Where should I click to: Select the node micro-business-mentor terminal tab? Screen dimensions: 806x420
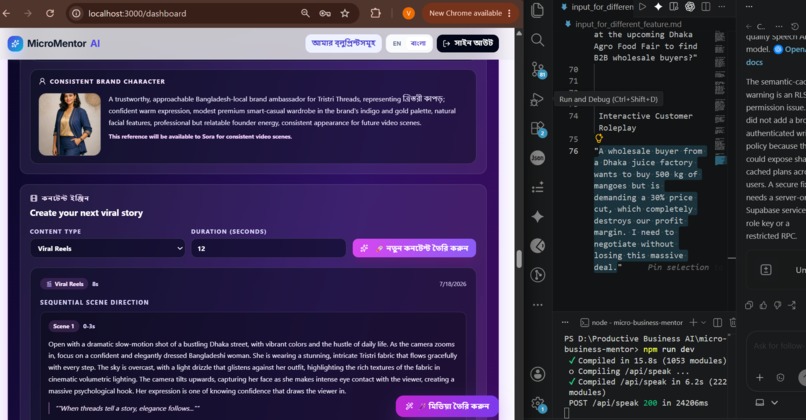tap(631, 322)
